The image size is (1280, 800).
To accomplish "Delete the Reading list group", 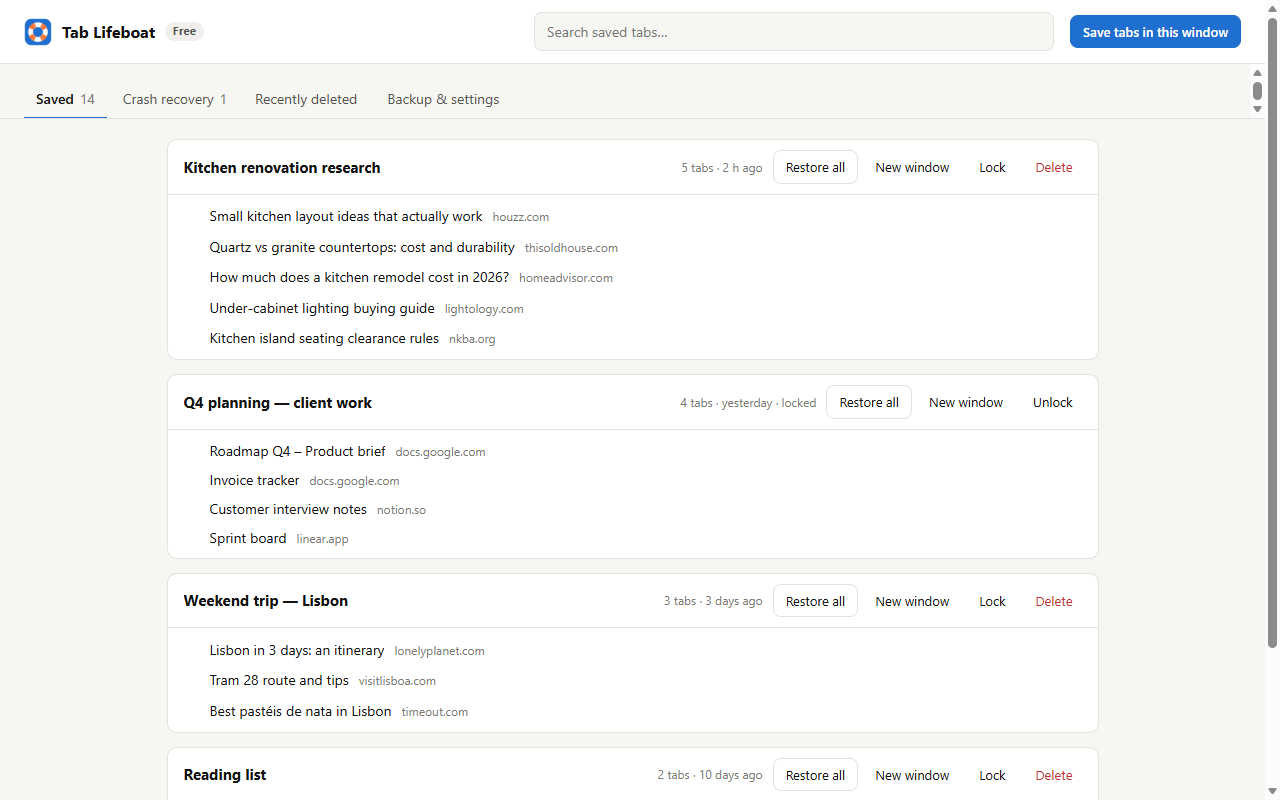I will click(x=1054, y=775).
